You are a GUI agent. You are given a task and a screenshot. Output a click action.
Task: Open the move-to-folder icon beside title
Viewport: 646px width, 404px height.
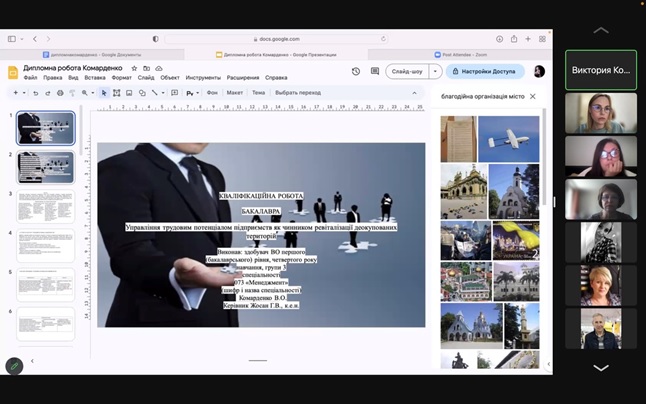coord(146,68)
